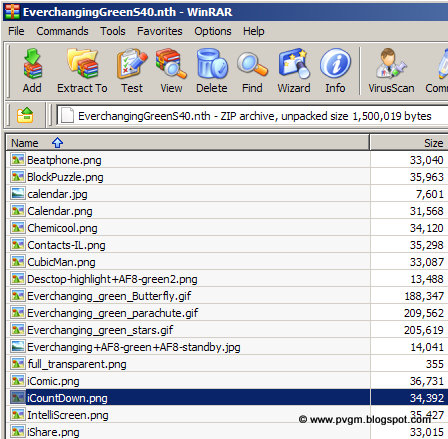
Task: Click the Everchanging_green_stars.gif file icon
Action: 18,329
